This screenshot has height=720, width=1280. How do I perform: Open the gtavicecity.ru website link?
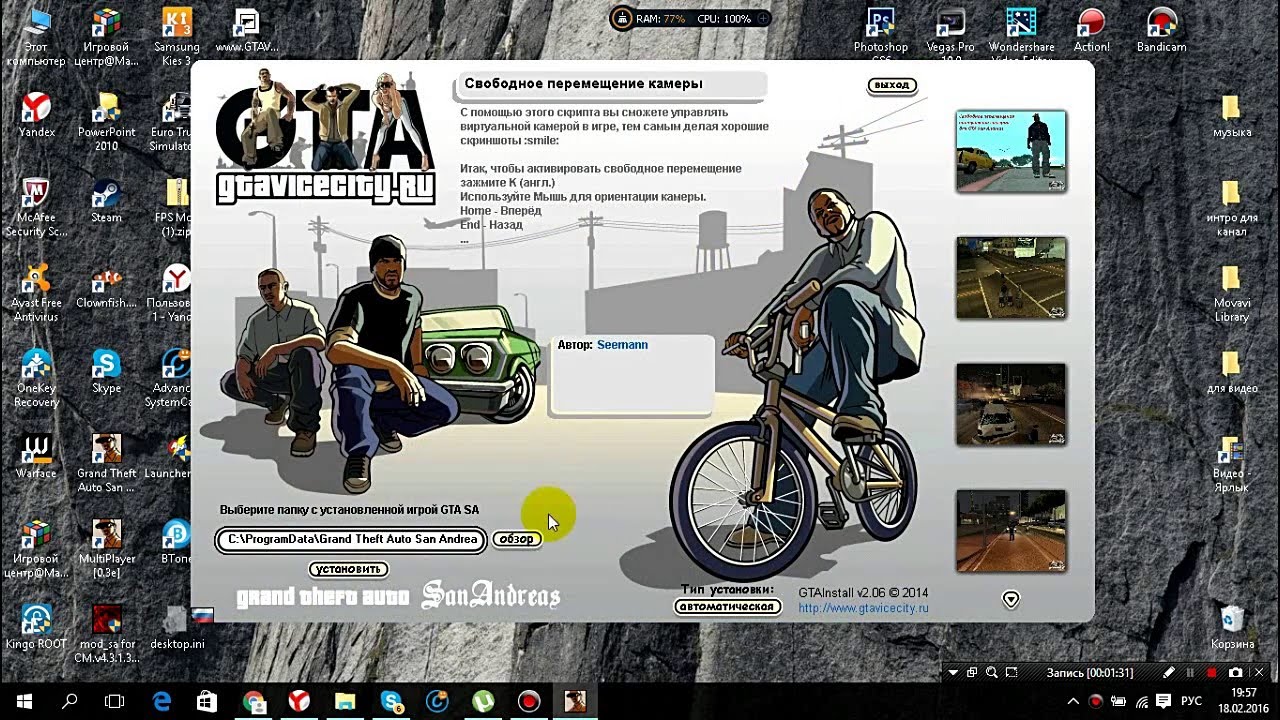[x=863, y=608]
